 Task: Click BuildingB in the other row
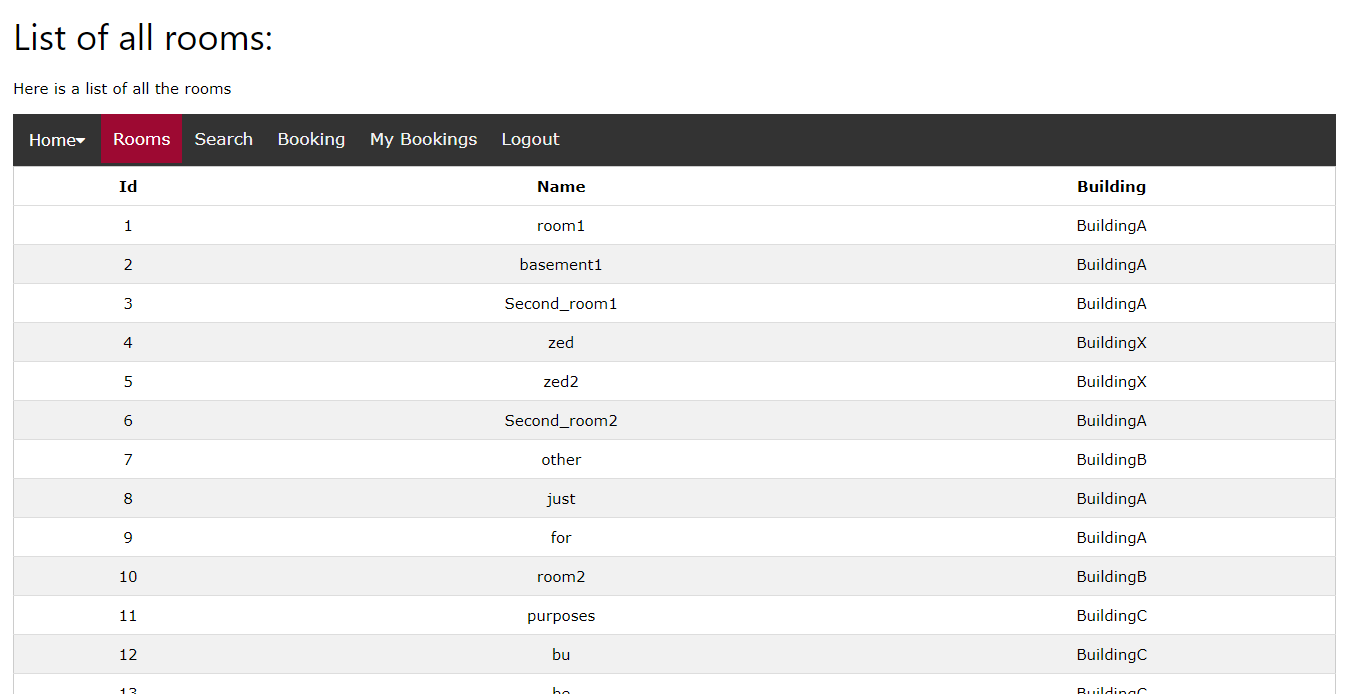pos(1111,460)
